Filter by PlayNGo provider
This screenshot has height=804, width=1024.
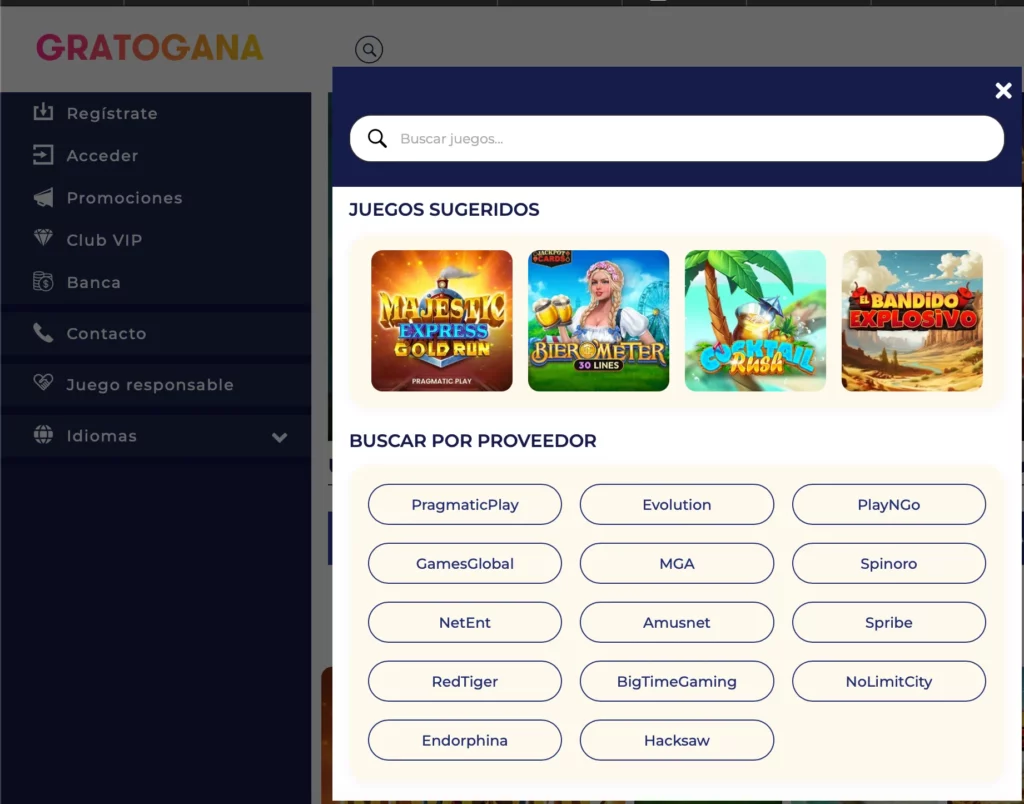pyautogui.click(x=888, y=504)
